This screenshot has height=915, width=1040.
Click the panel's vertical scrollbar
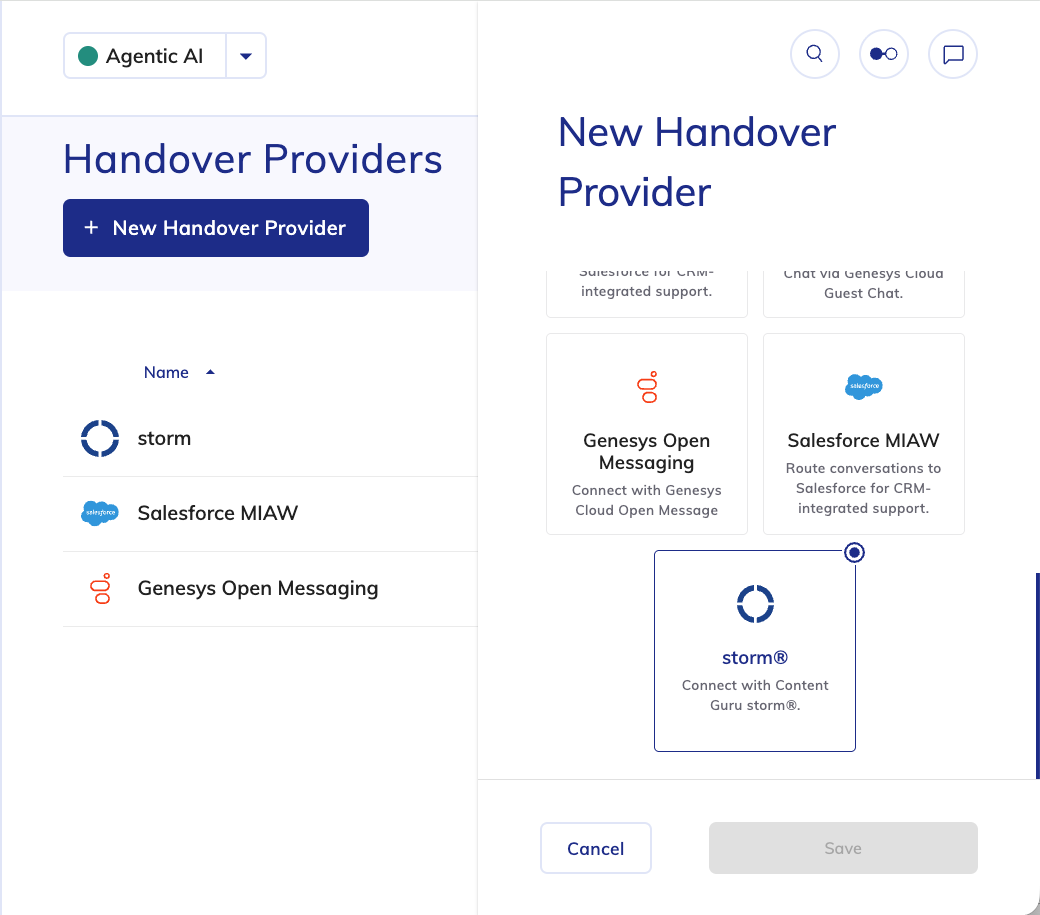(x=1037, y=675)
